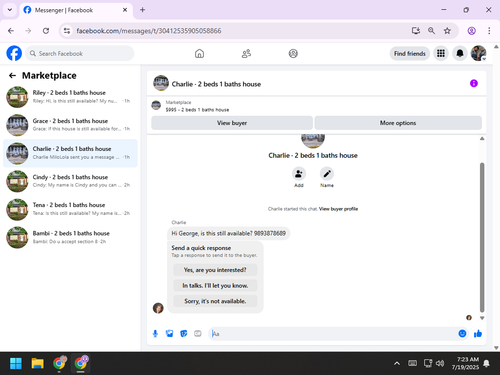Switch to first Chrome taskbar icon
The width and height of the screenshot is (500, 375).
59,363
